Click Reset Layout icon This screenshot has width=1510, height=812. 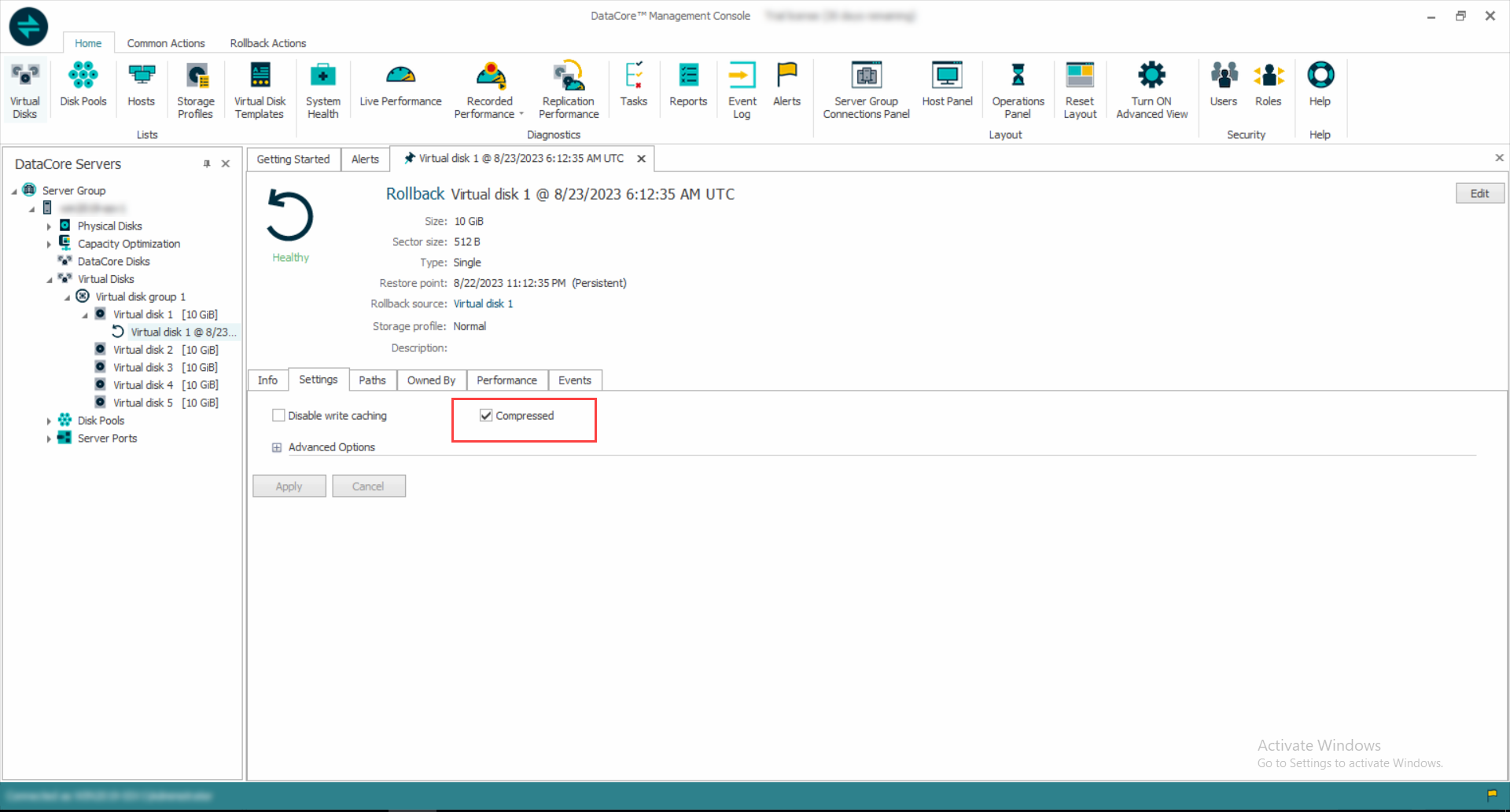pos(1079,90)
